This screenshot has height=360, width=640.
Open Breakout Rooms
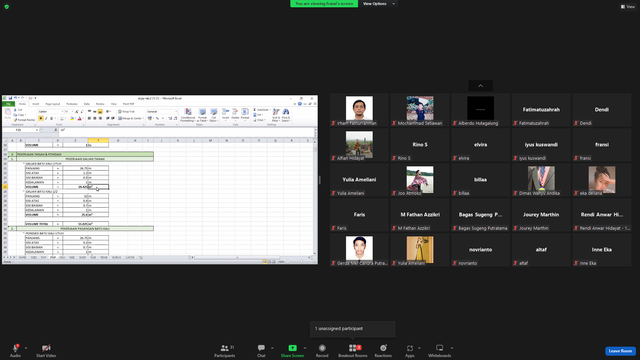coord(353,350)
